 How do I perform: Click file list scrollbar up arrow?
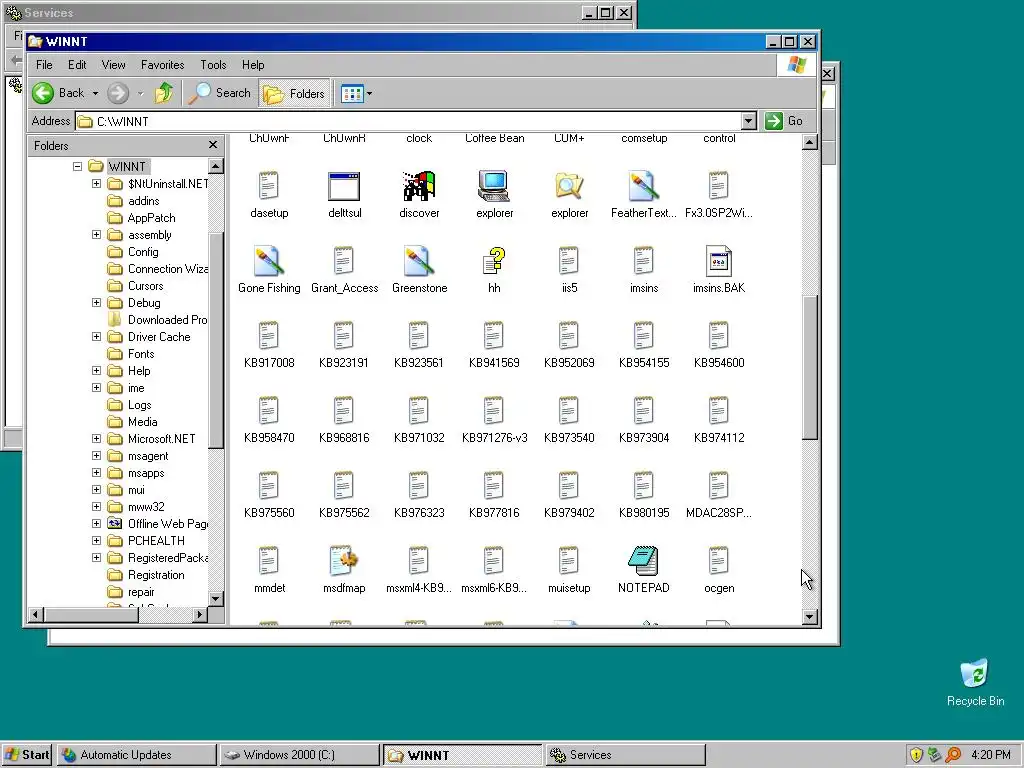[810, 142]
